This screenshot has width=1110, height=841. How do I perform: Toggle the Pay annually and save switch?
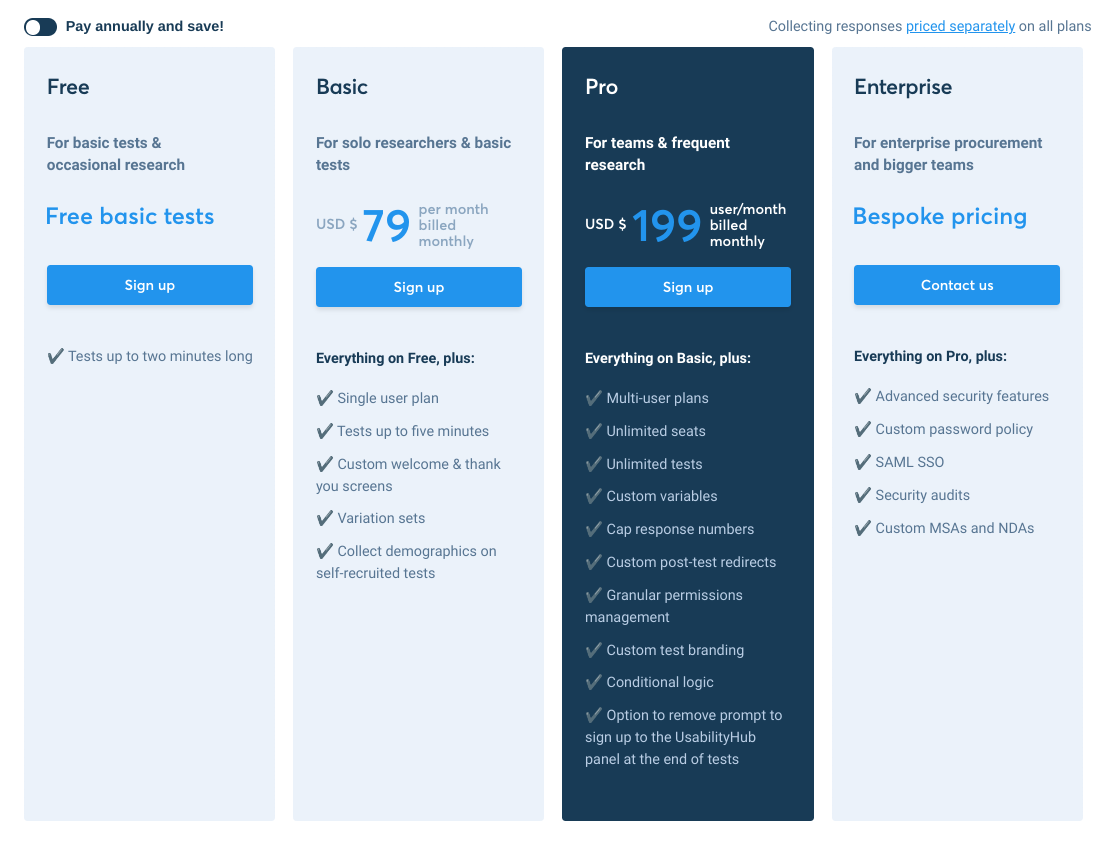41,27
